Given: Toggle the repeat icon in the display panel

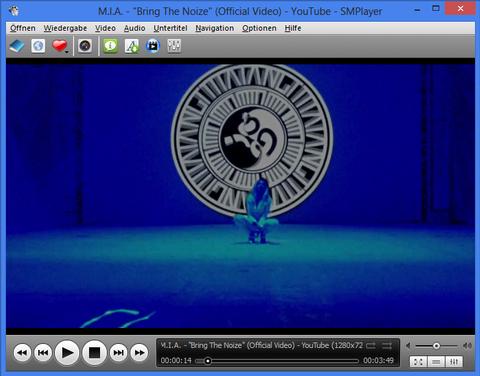Looking at the screenshot, I should tap(371, 346).
